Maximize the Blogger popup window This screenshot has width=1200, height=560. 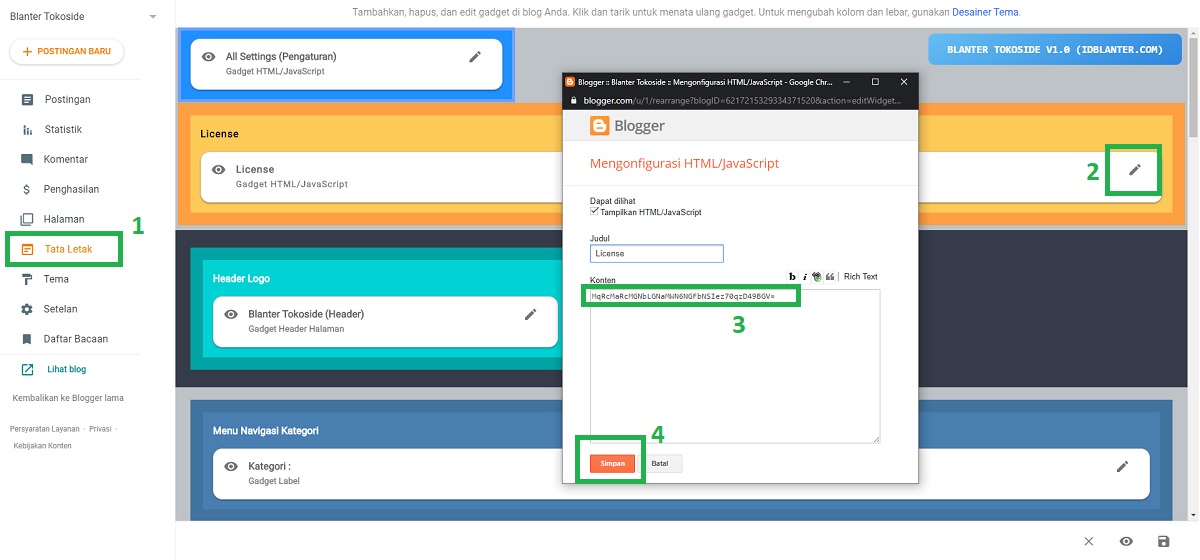point(875,82)
